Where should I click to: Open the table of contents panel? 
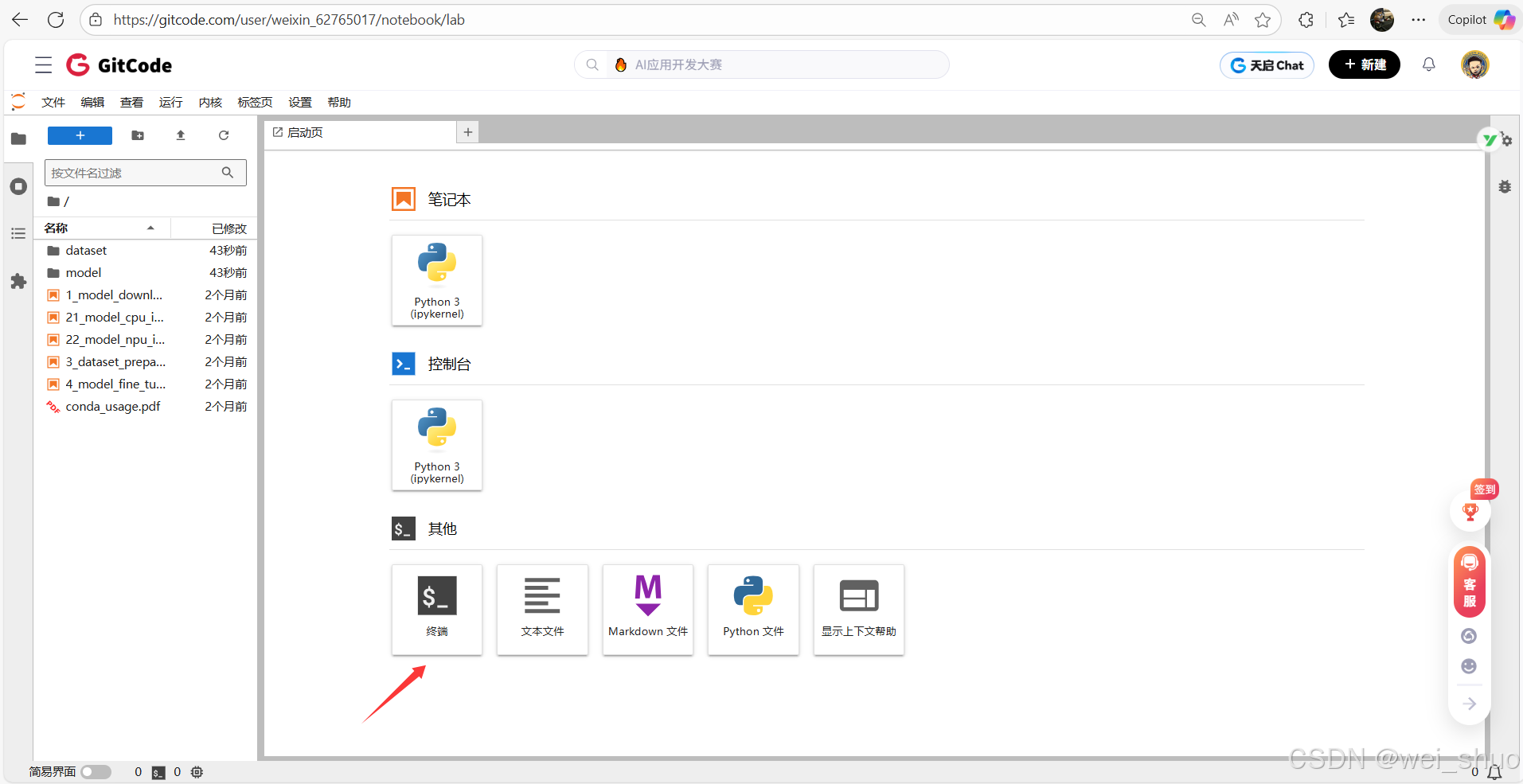click(x=18, y=233)
